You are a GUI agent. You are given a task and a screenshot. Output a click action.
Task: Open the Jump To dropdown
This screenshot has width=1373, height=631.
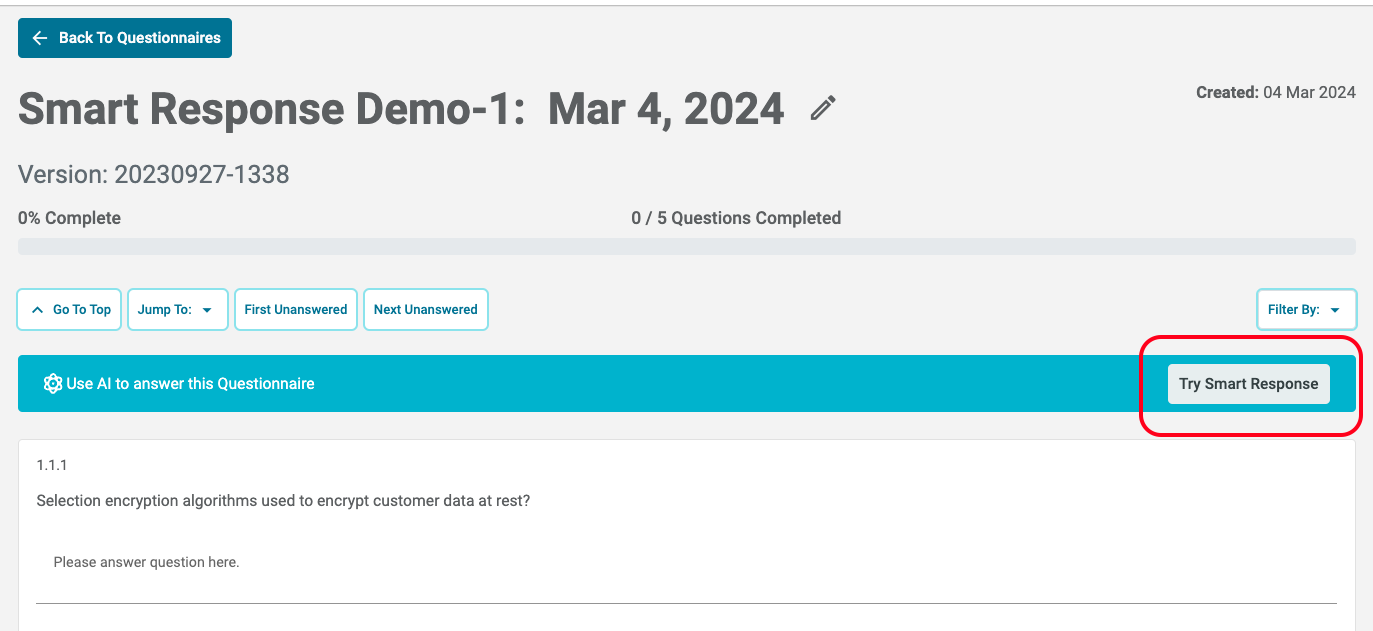178,310
